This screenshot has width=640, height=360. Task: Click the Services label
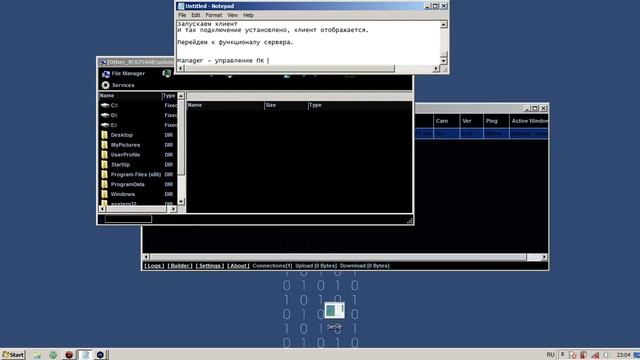tap(123, 85)
